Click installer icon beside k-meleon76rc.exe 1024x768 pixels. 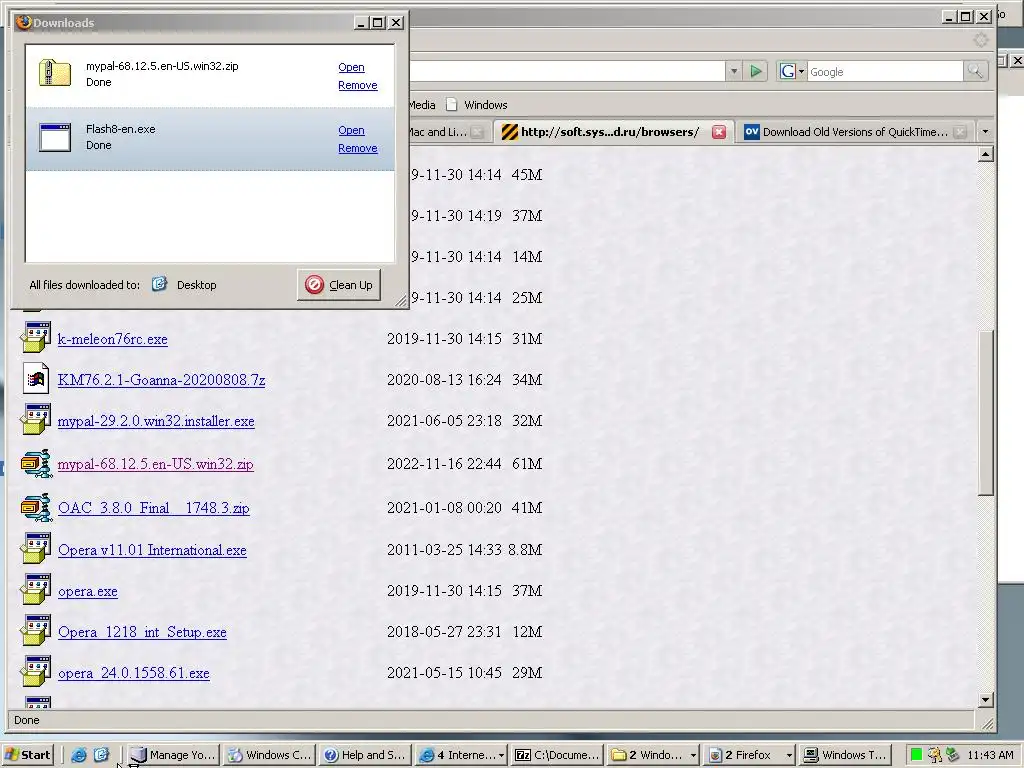pos(36,337)
